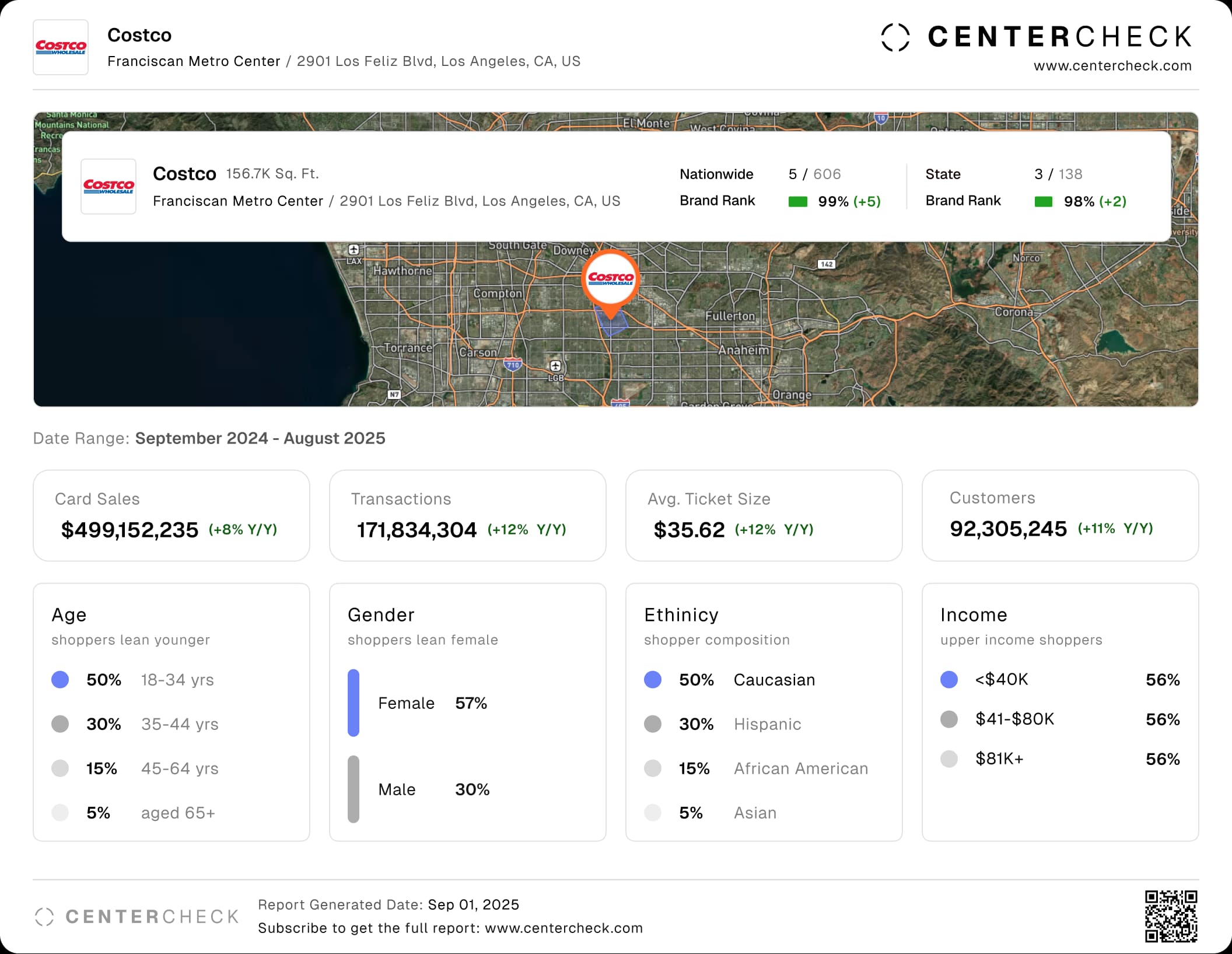Click Report Generated Date Sep 01, 2025
This screenshot has width=1232, height=954.
(473, 905)
